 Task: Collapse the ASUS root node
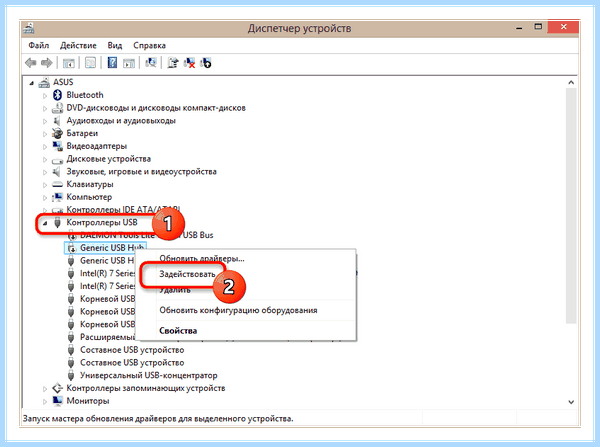(x=32, y=83)
